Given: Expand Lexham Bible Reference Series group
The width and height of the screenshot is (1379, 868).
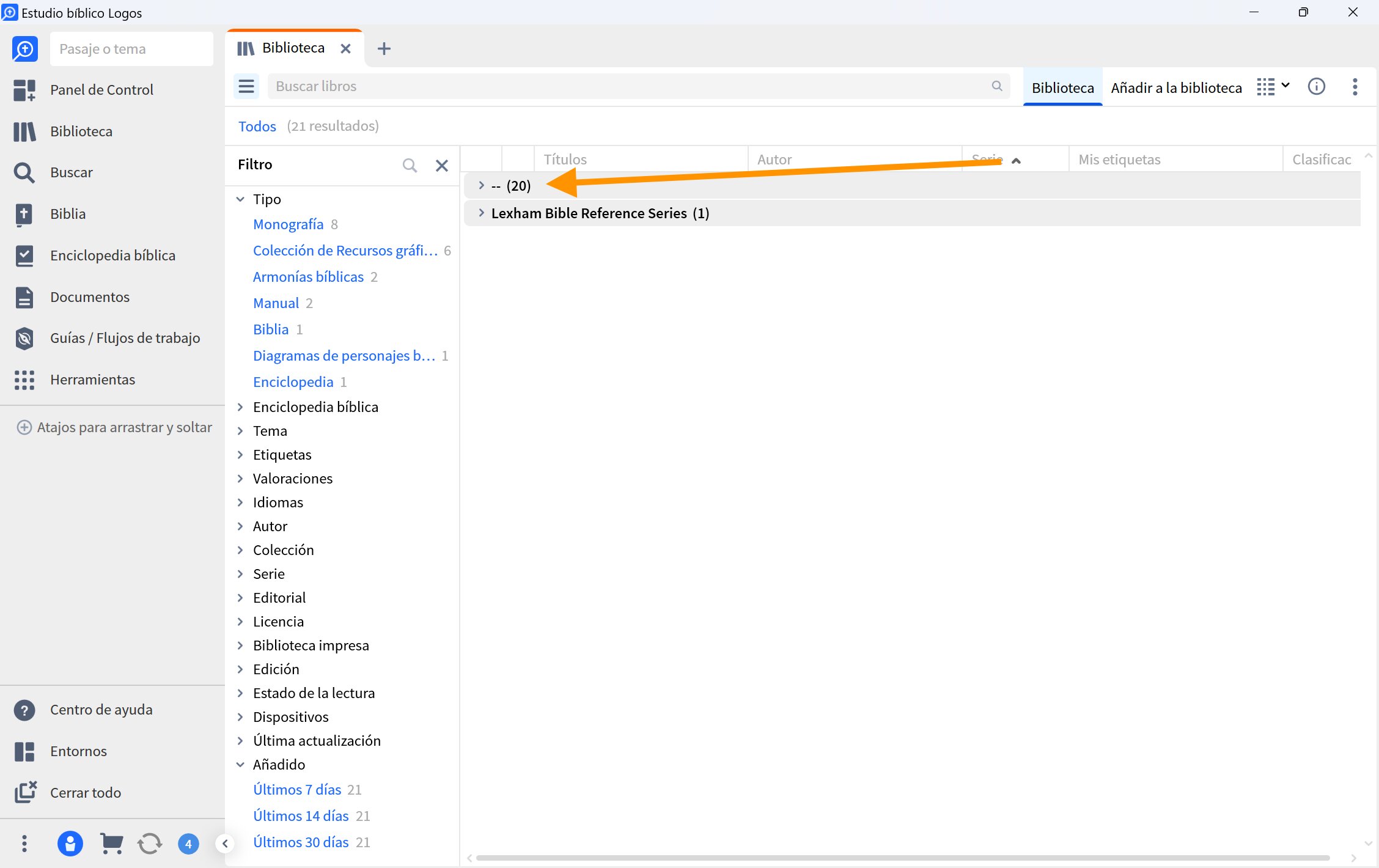Looking at the screenshot, I should point(481,213).
